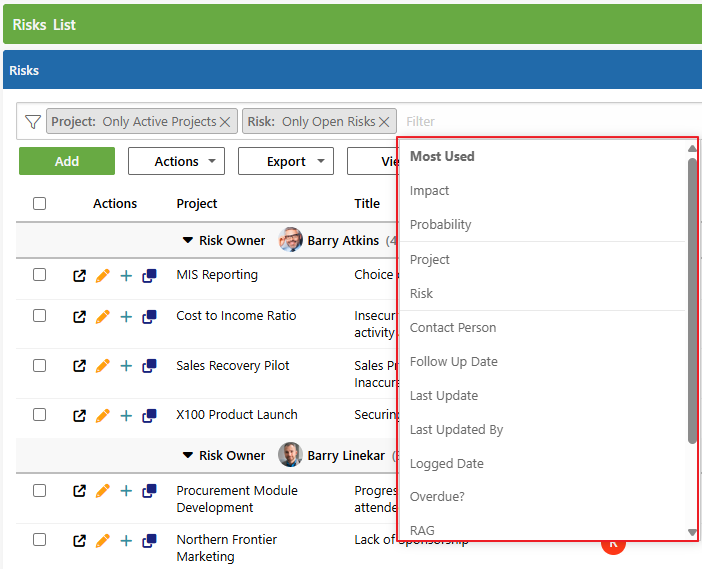The width and height of the screenshot is (702, 569).
Task: Remove the Only Open Risks filter
Action: tap(384, 122)
